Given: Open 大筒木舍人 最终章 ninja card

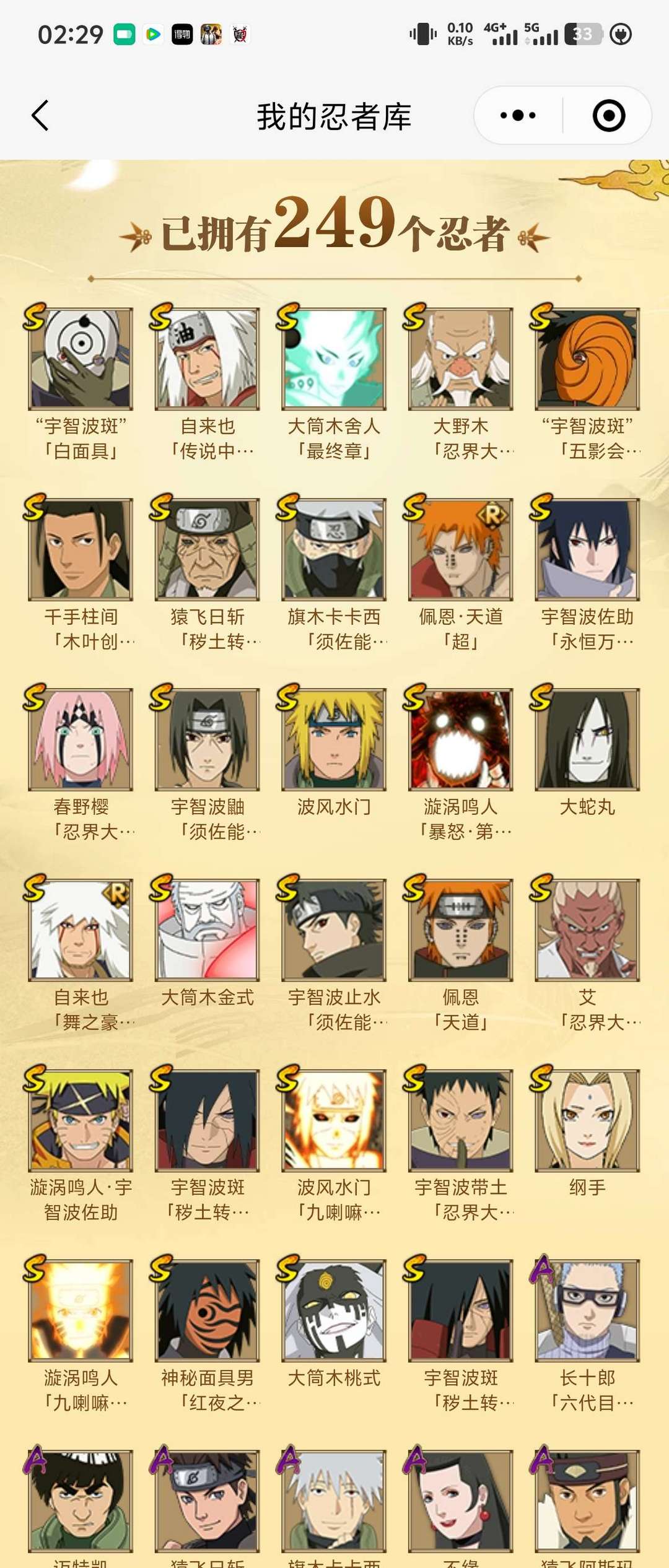Looking at the screenshot, I should [334, 359].
